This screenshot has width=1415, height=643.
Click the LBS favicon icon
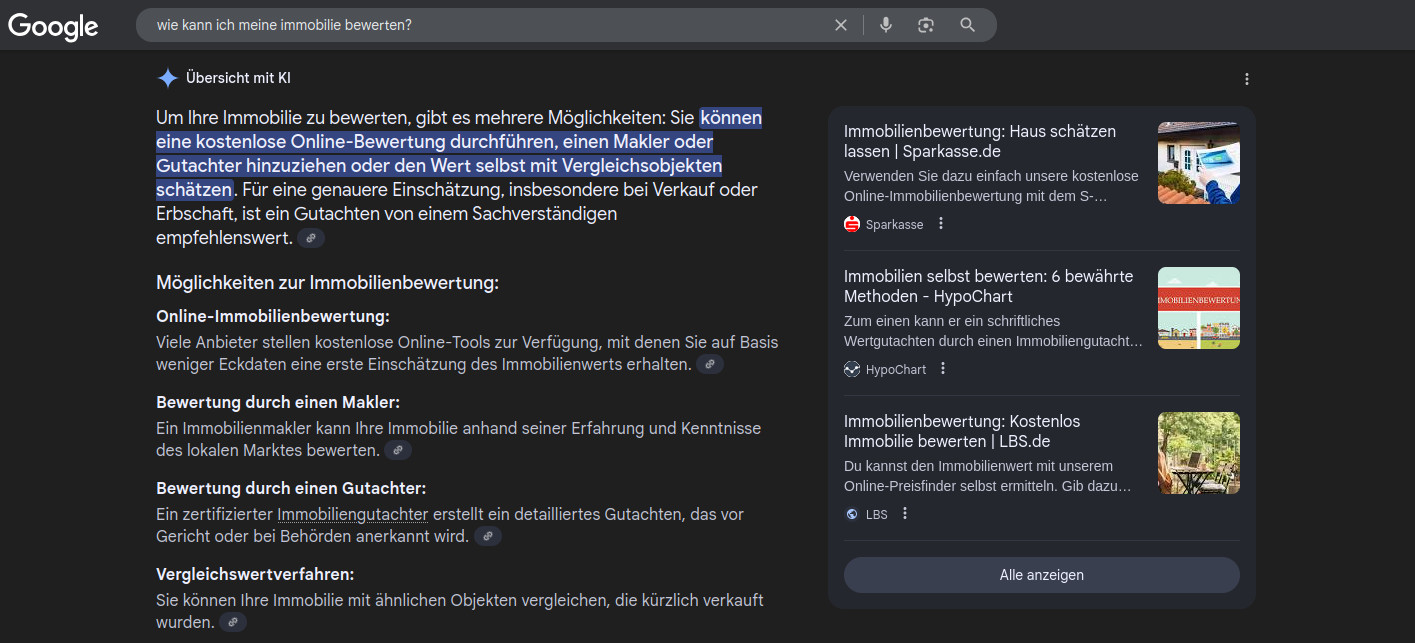point(852,514)
